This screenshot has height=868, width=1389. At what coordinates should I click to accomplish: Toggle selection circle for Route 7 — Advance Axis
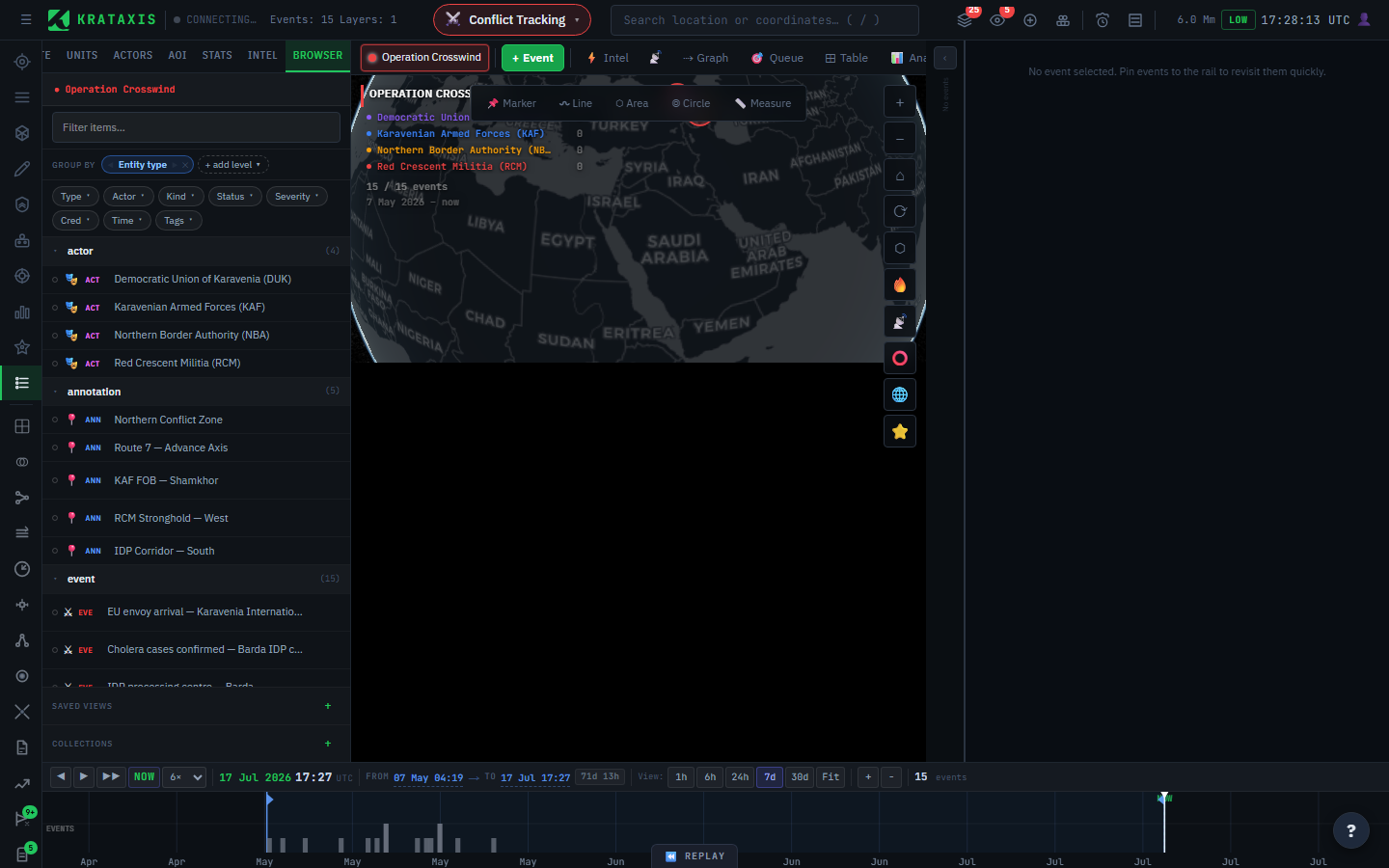55,448
